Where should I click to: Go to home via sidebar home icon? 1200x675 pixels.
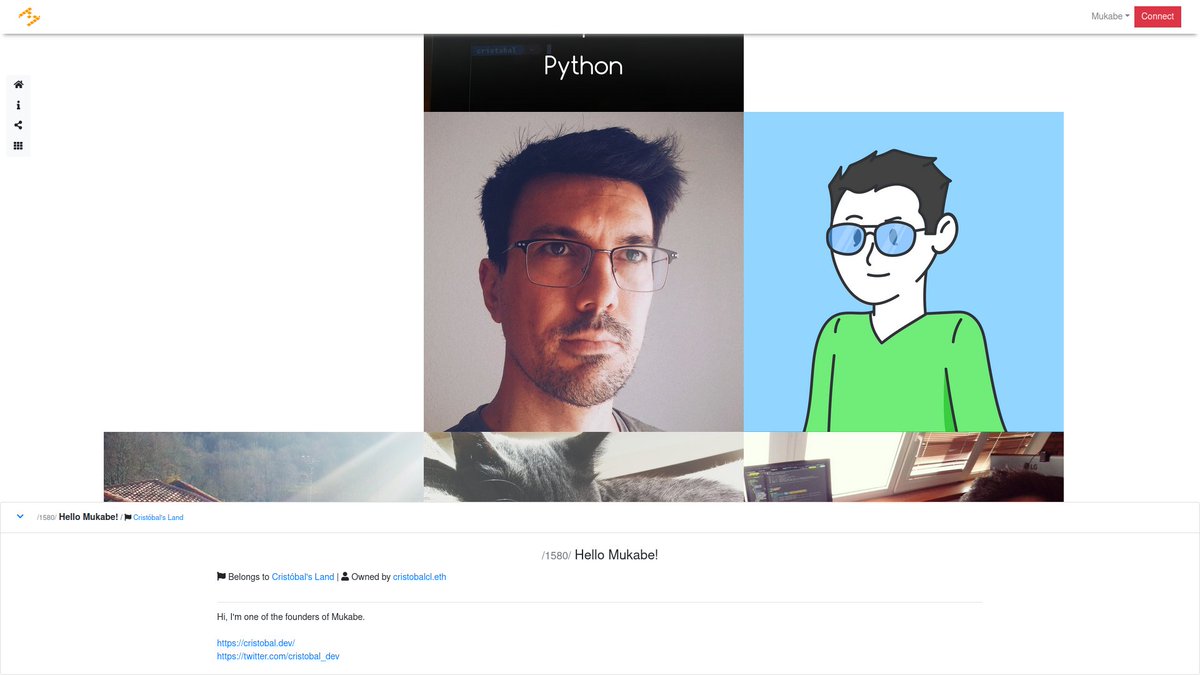click(18, 85)
